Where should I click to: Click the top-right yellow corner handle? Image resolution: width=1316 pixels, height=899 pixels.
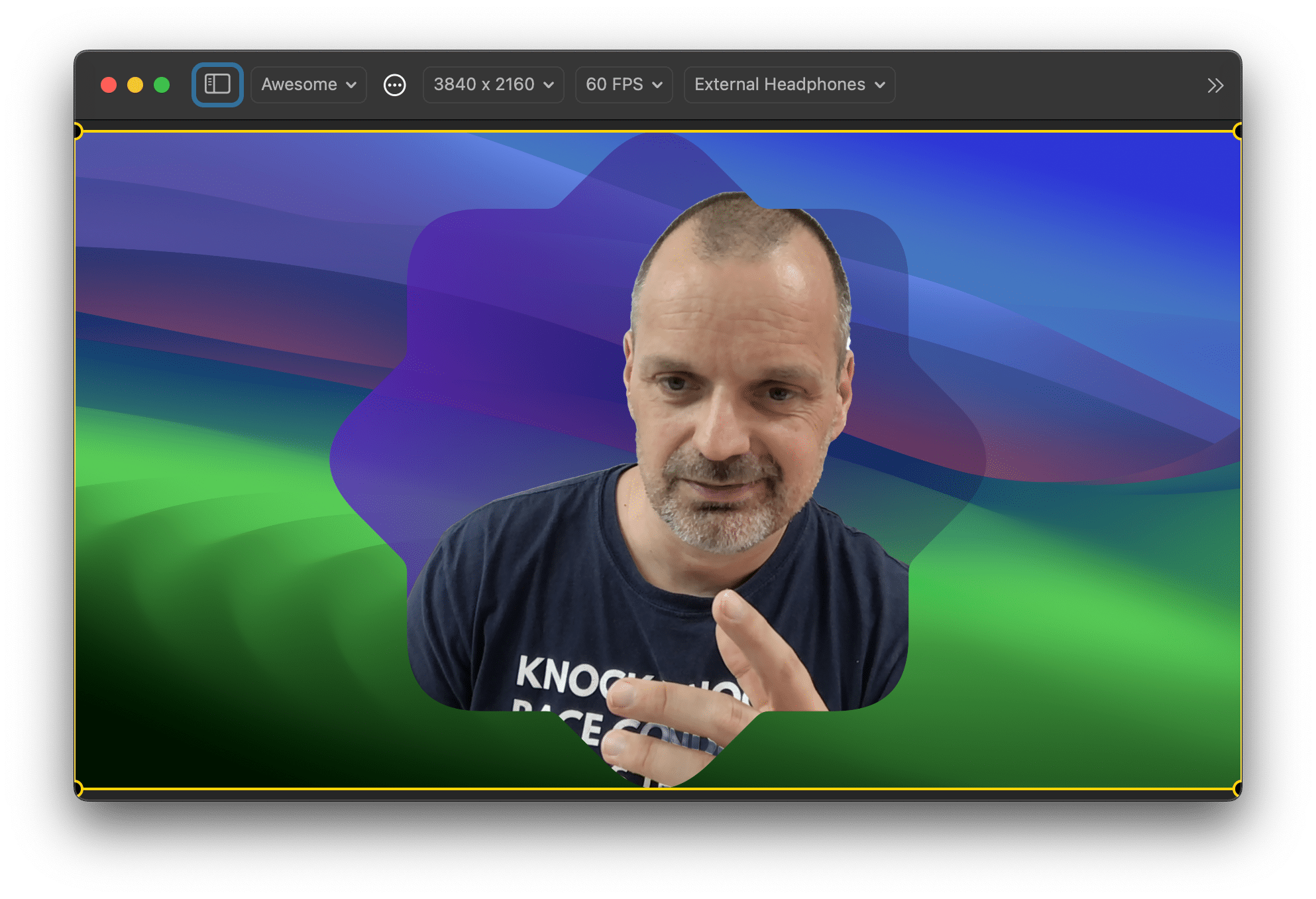click(x=1238, y=131)
